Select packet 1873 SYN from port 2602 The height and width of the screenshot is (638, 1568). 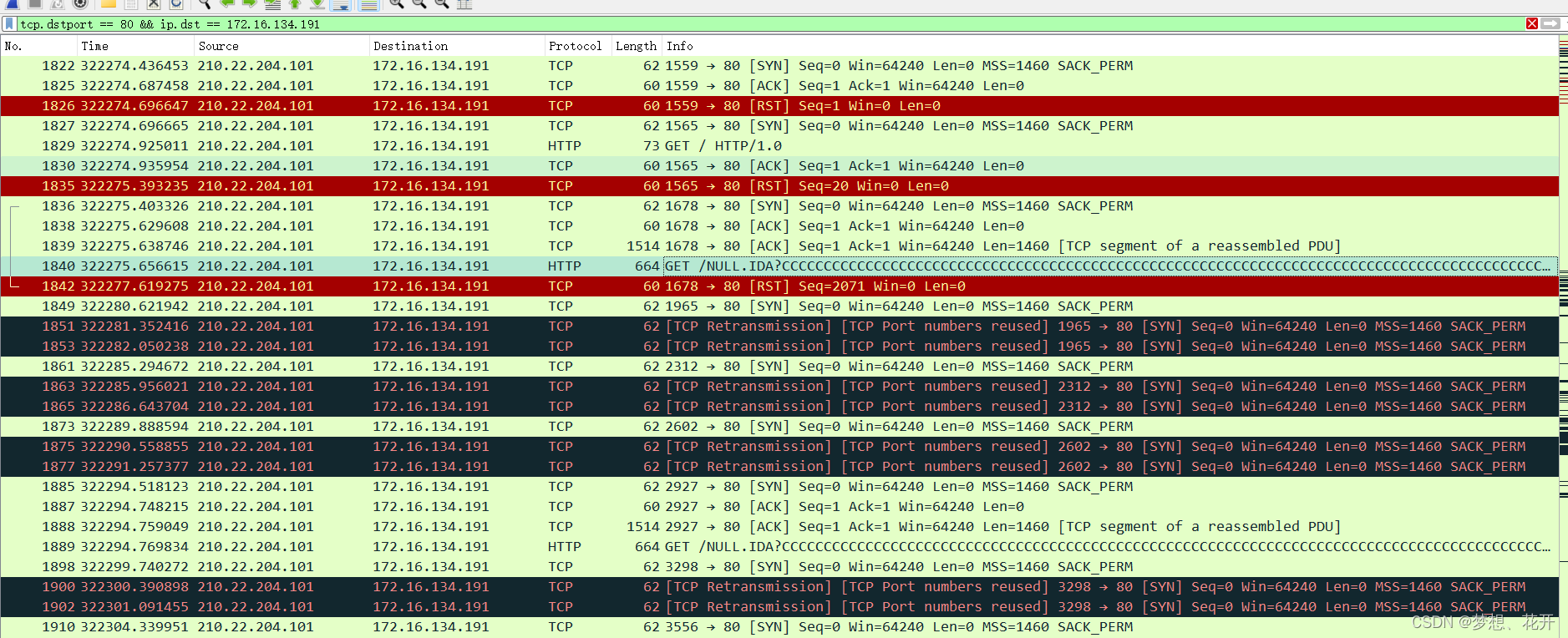pos(779,427)
